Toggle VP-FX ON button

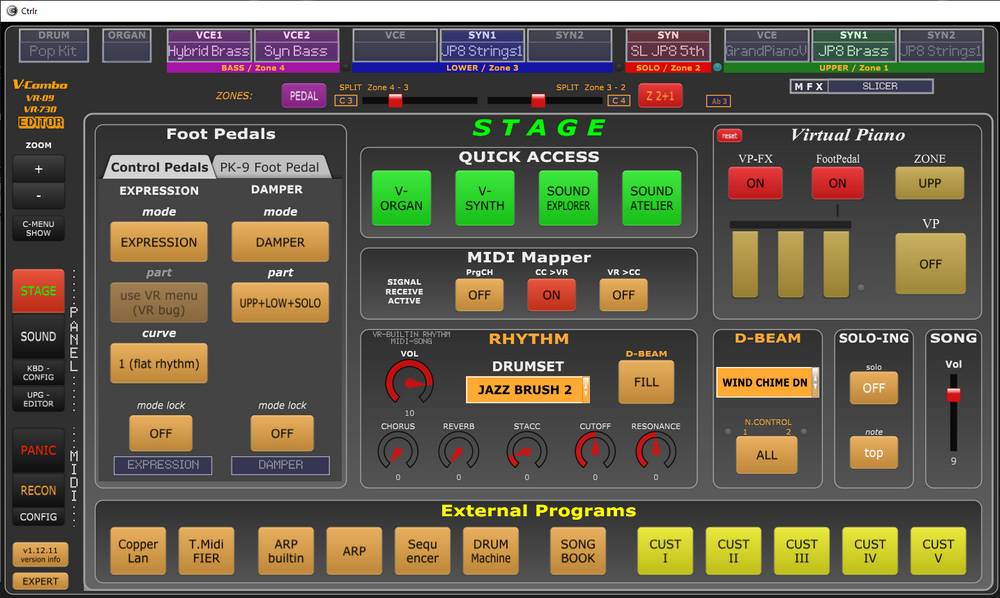(755, 183)
